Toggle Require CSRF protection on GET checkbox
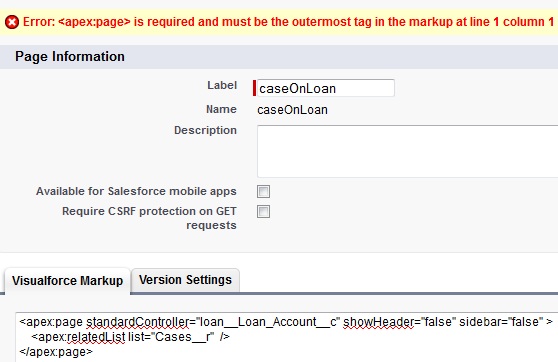Viewport: 558px width, 362px height. click(x=263, y=211)
